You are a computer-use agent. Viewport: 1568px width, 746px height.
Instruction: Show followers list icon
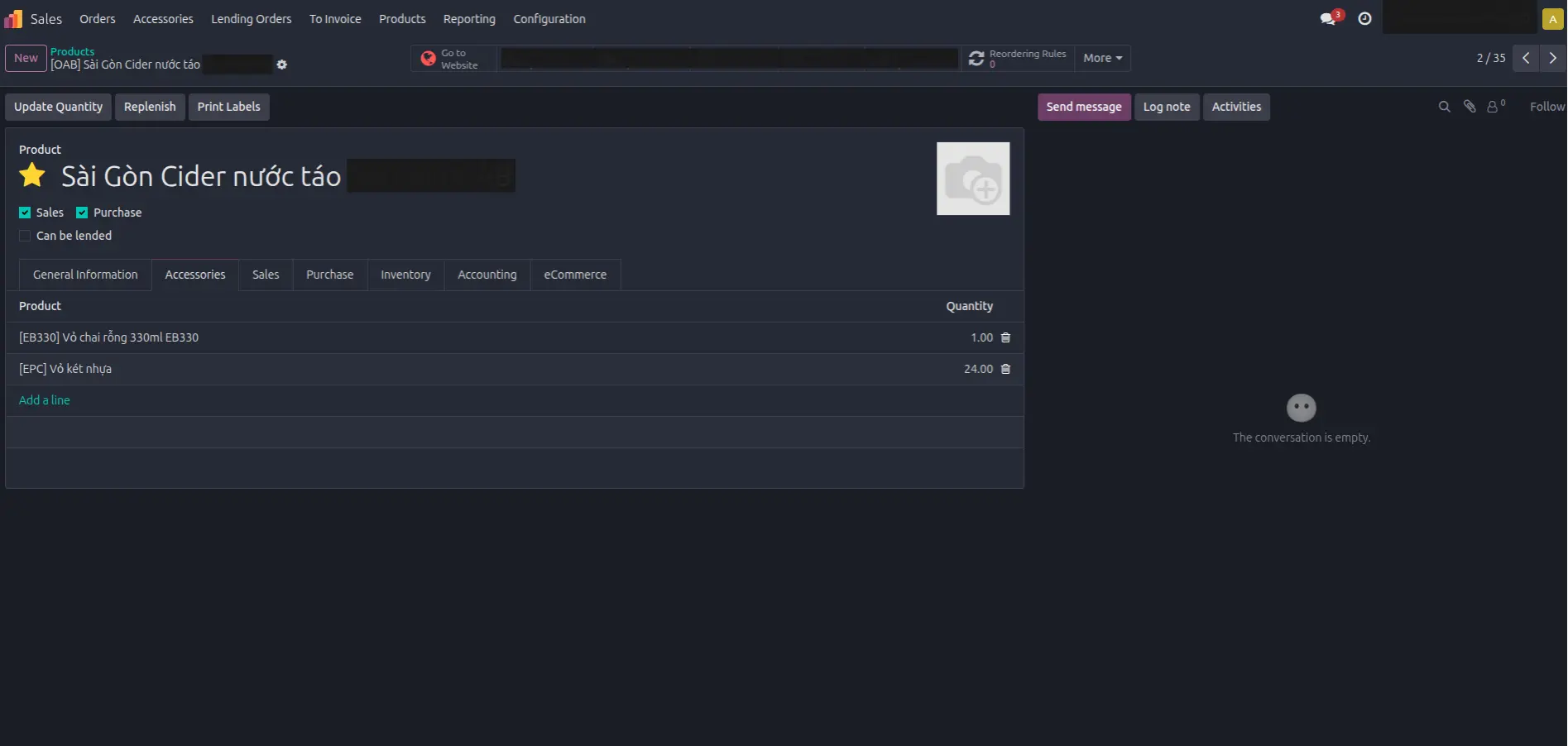tap(1494, 107)
